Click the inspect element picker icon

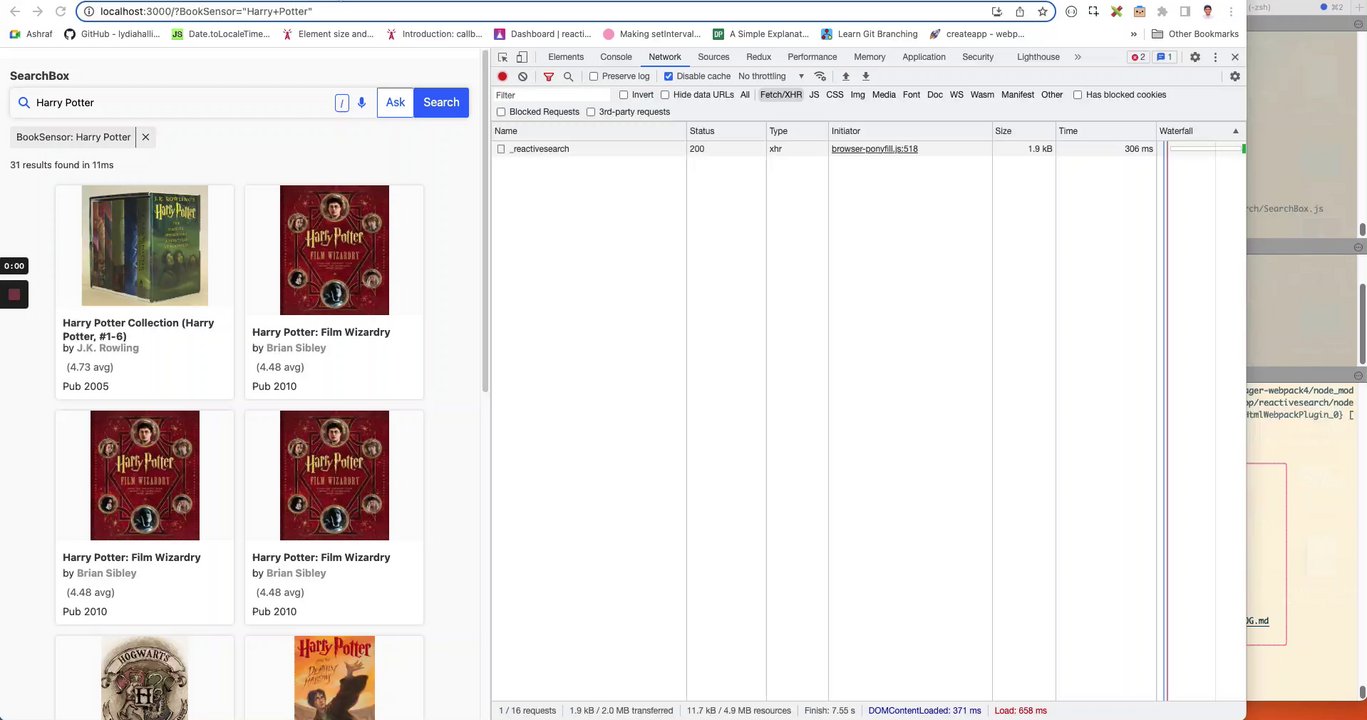(502, 57)
